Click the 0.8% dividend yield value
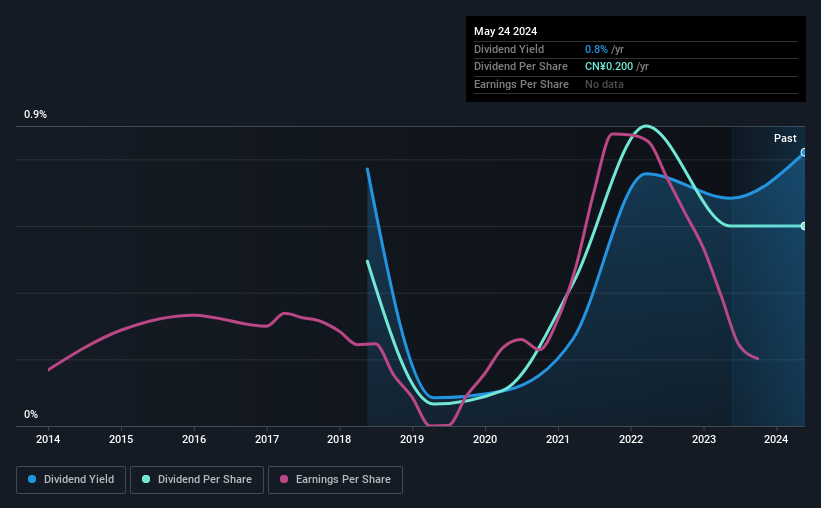Image resolution: width=821 pixels, height=508 pixels. pos(596,49)
